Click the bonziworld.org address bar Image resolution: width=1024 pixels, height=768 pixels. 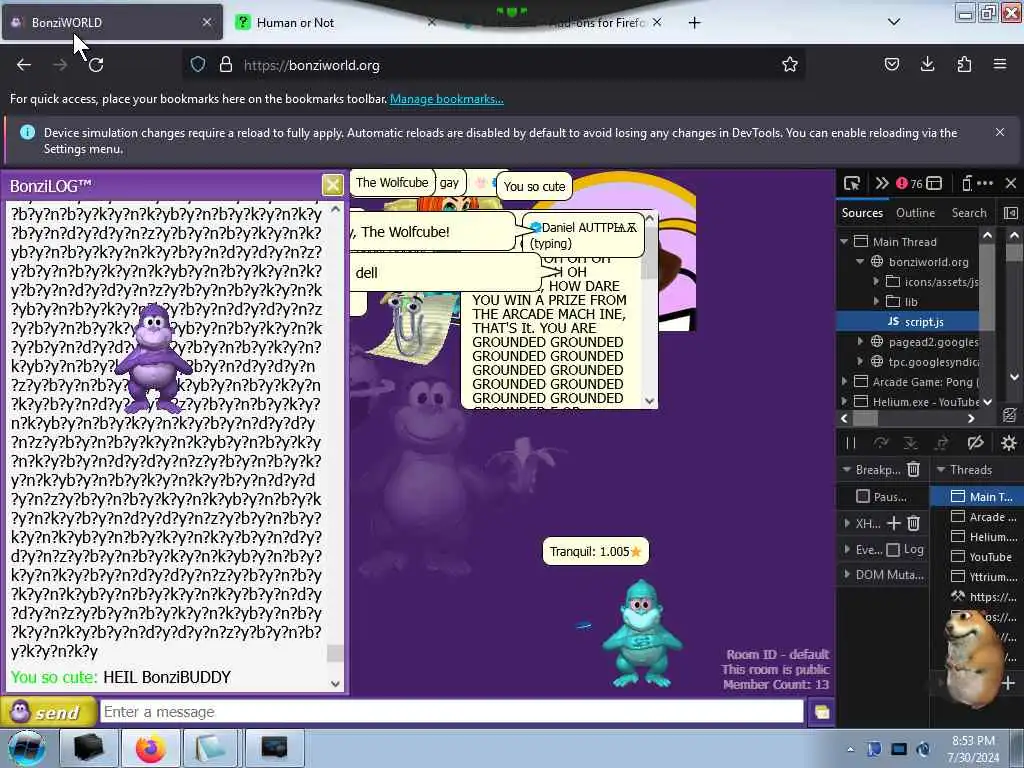pyautogui.click(x=496, y=65)
